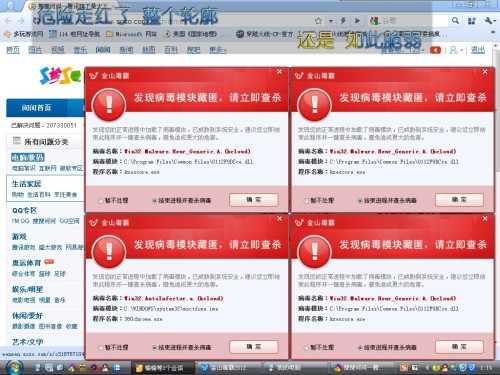Viewport: 500px width, 375px height.
Task: Open the 生活家居 category
Action: click(x=26, y=184)
